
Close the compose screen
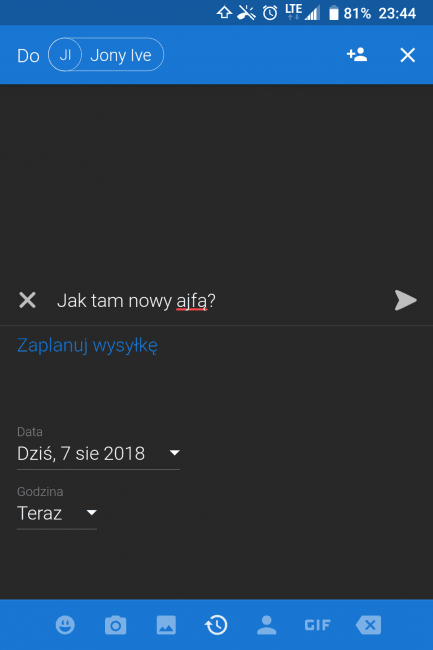pyautogui.click(x=408, y=55)
